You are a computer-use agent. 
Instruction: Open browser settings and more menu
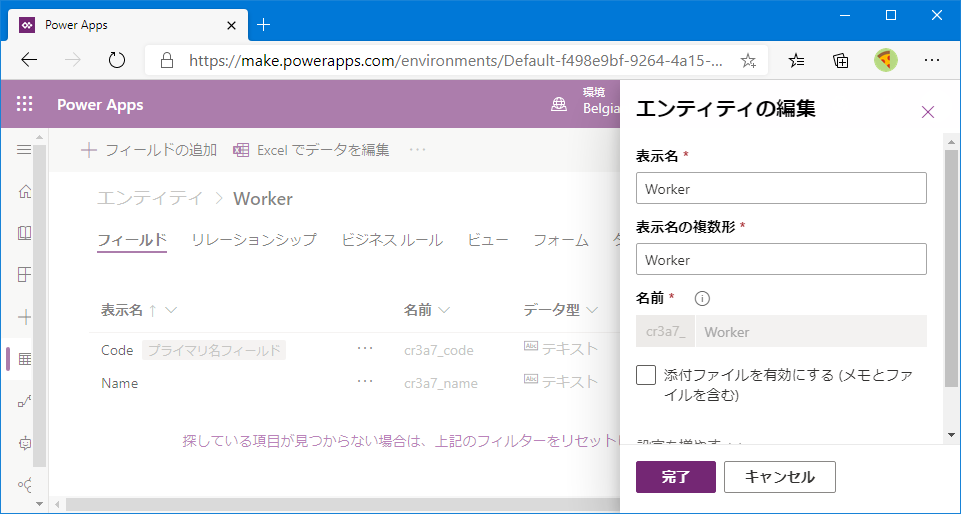tap(932, 60)
